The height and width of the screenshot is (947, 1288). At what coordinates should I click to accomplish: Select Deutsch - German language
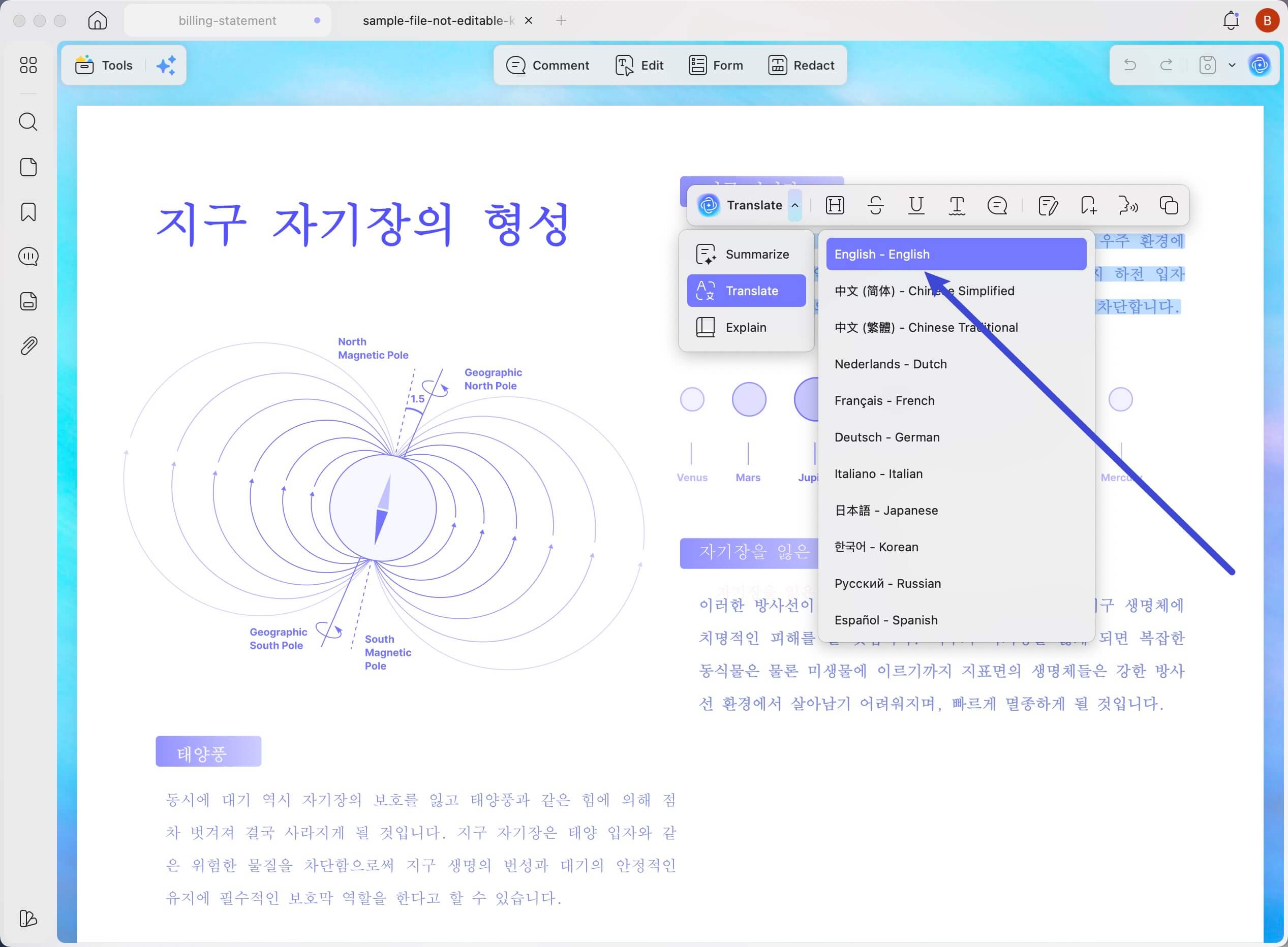click(x=956, y=437)
